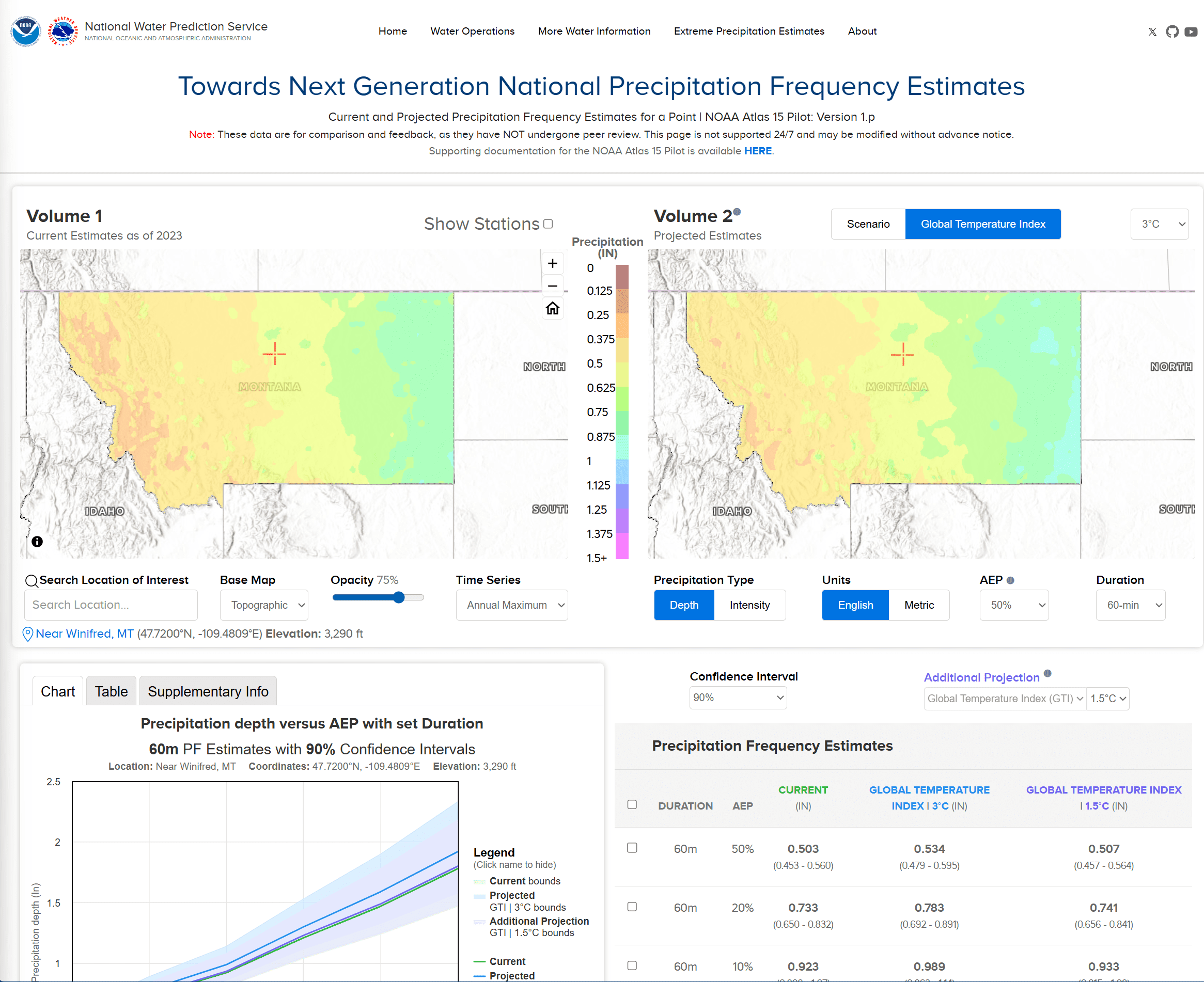This screenshot has height=982, width=1204.
Task: Click Additional Projection info dot
Action: 1047,673
